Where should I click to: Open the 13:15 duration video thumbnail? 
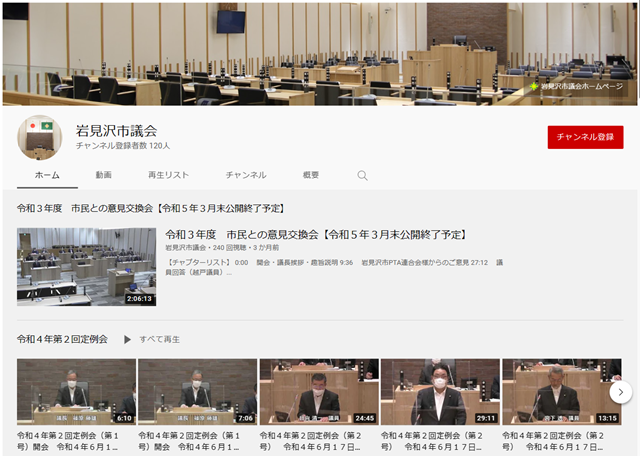click(560, 392)
